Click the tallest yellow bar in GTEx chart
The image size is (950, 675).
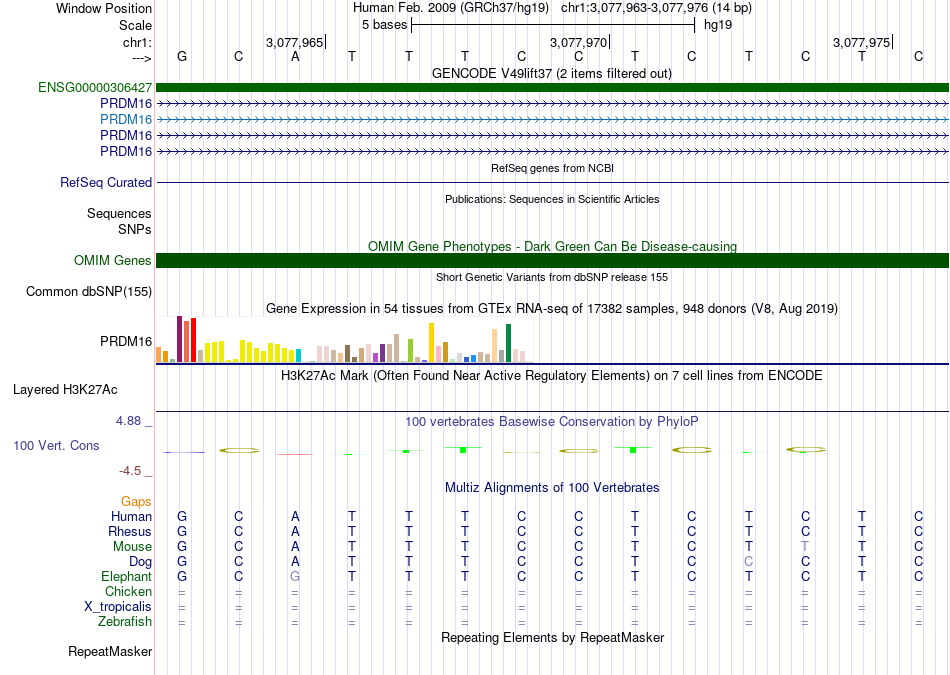[x=431, y=342]
